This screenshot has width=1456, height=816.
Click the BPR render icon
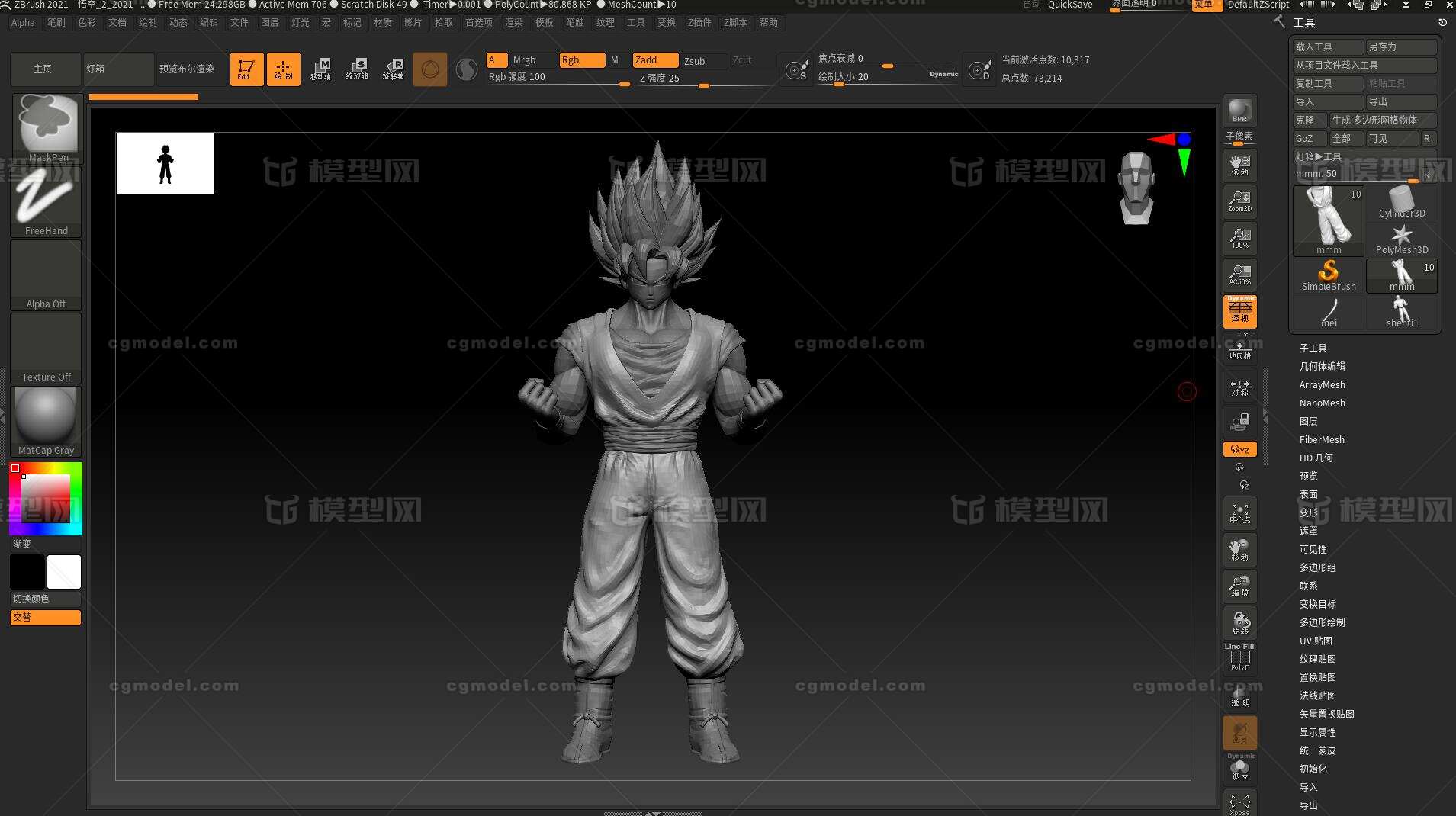1239,111
